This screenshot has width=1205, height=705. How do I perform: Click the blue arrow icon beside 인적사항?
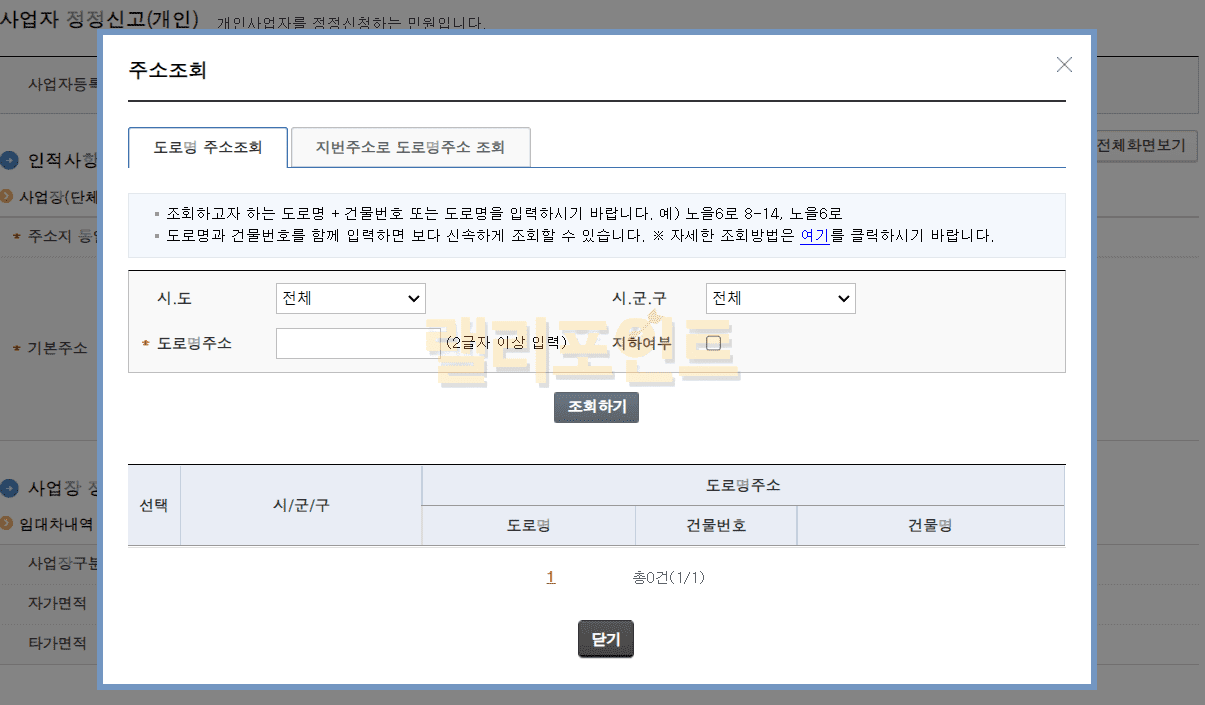[10, 160]
